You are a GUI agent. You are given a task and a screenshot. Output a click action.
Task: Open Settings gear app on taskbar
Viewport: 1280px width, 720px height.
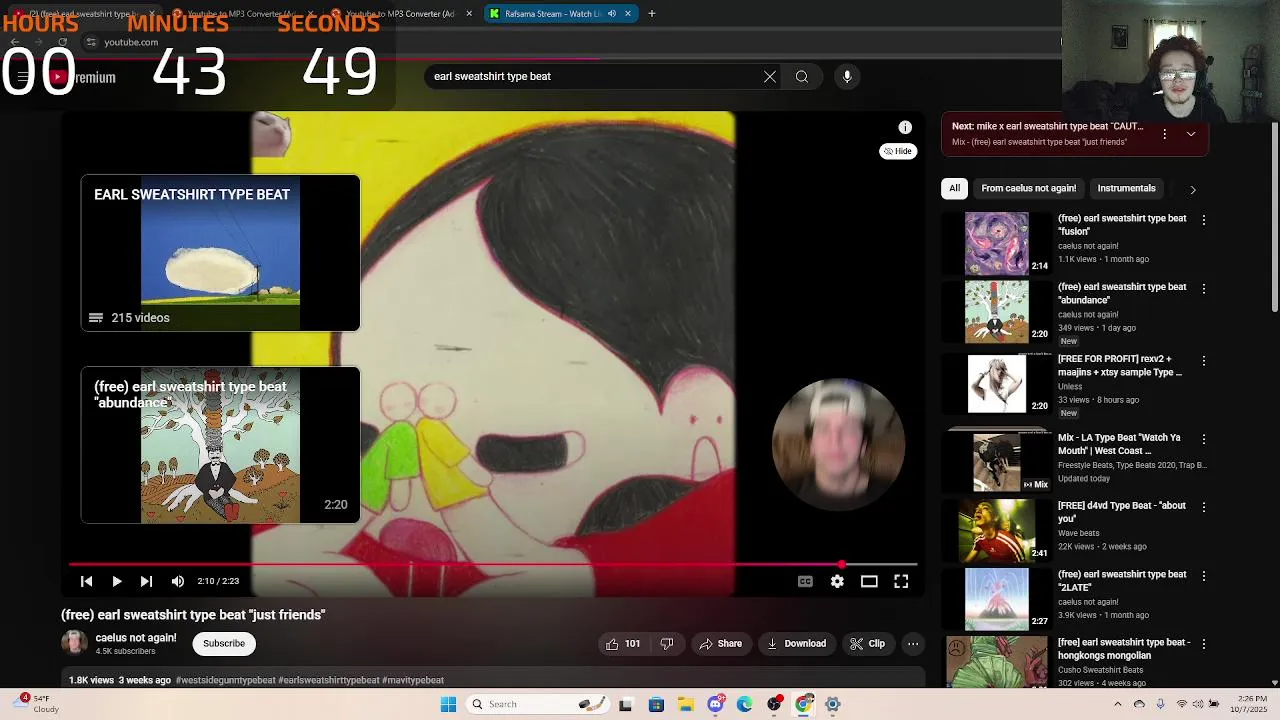[832, 704]
